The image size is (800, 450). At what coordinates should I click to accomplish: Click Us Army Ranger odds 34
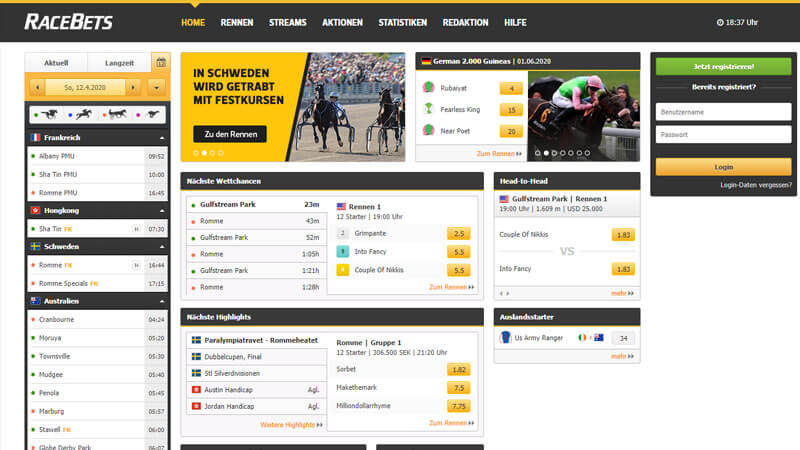pos(623,338)
